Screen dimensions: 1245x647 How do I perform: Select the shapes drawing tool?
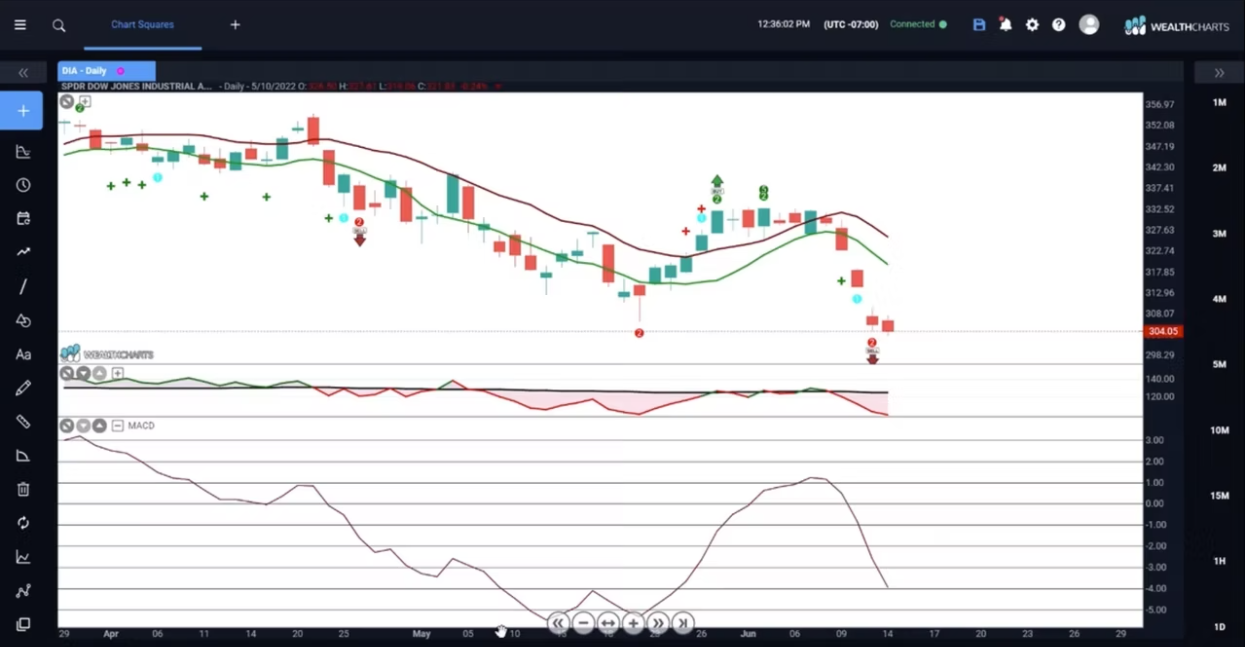23,321
